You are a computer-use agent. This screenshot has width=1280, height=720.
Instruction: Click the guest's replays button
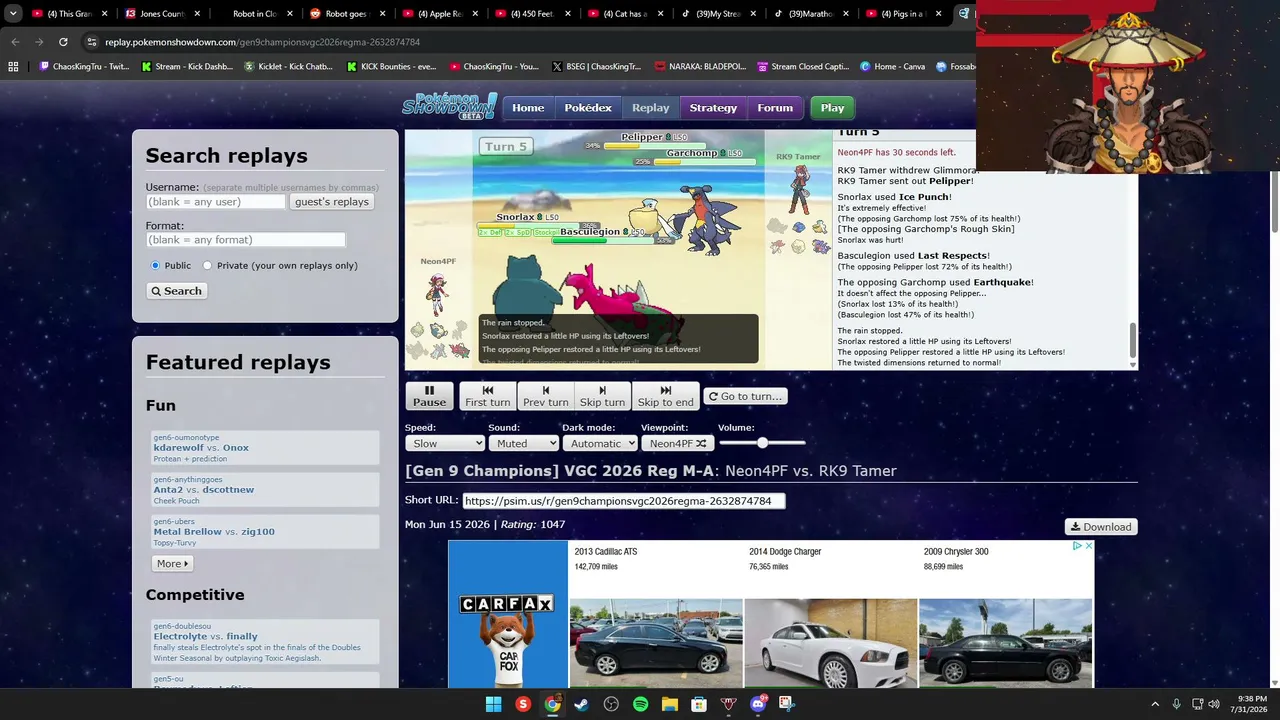[x=332, y=202]
